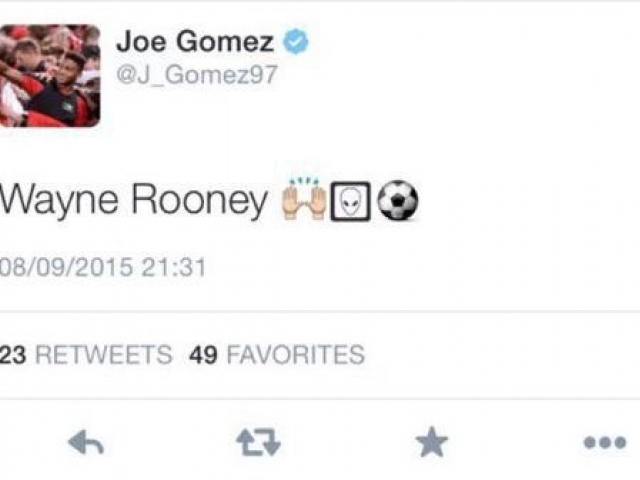This screenshot has width=640, height=480.
Task: Click the 08/09/2015 date stamp
Action: point(66,267)
